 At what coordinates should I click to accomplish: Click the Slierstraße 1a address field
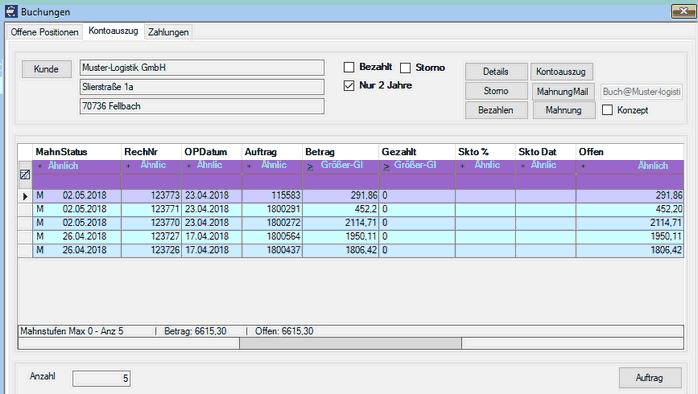click(x=202, y=87)
